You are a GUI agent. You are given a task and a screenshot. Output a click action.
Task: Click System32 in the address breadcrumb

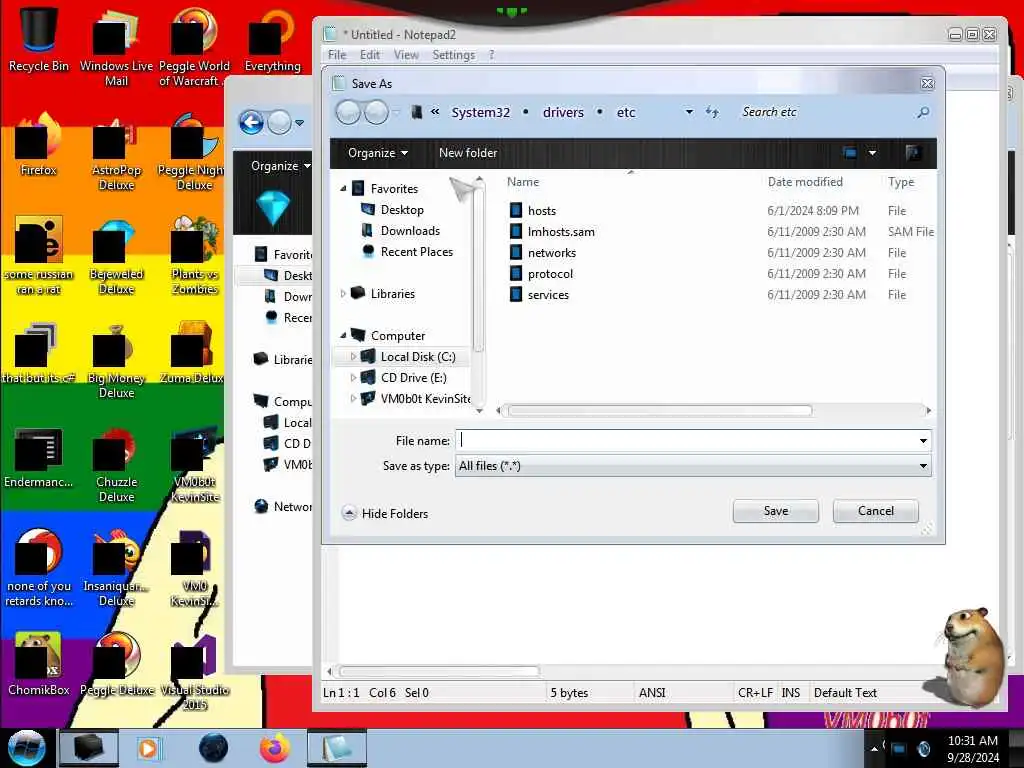(x=481, y=112)
